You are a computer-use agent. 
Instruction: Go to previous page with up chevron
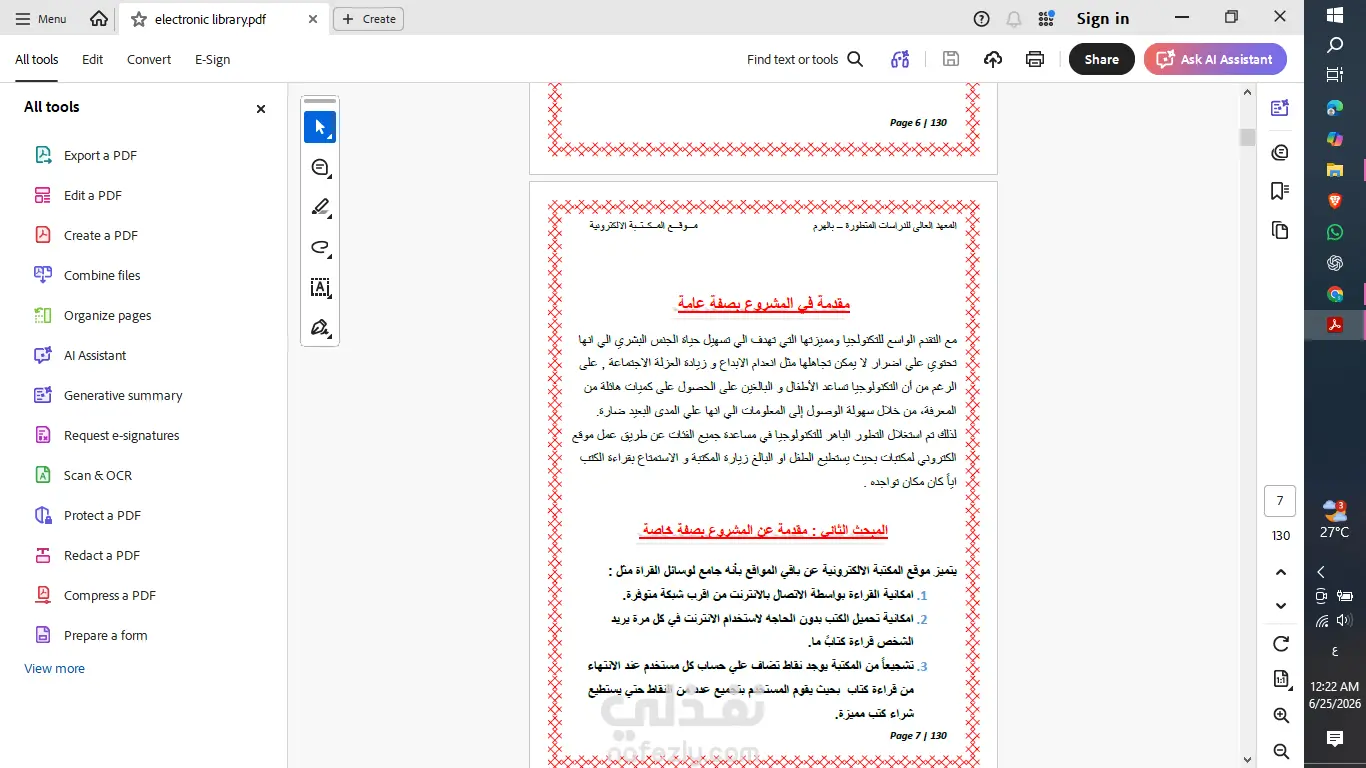(1281, 572)
